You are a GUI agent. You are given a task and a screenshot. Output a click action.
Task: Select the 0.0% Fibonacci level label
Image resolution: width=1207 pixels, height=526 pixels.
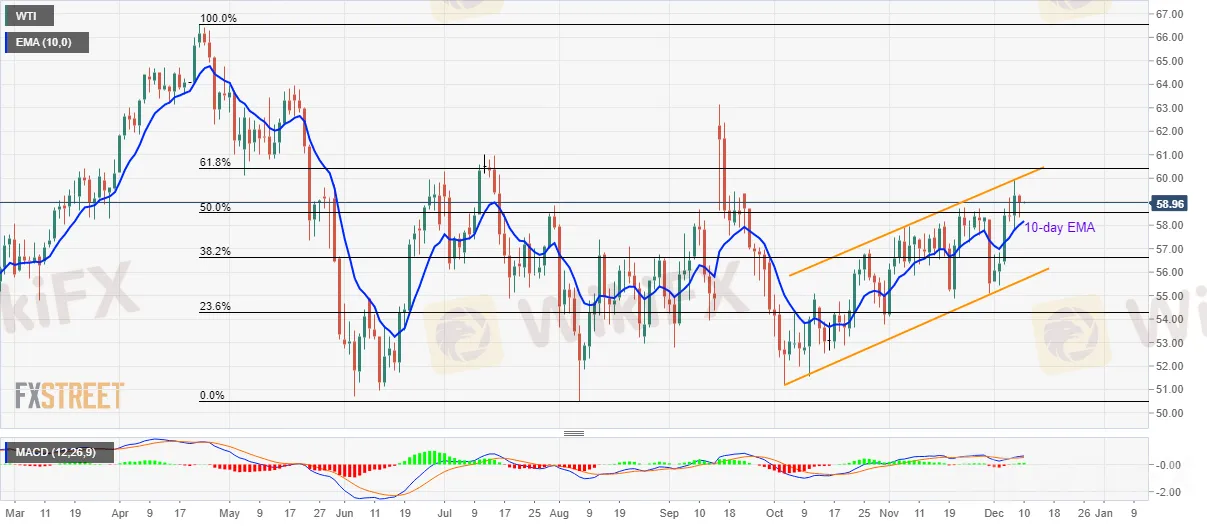[212, 395]
